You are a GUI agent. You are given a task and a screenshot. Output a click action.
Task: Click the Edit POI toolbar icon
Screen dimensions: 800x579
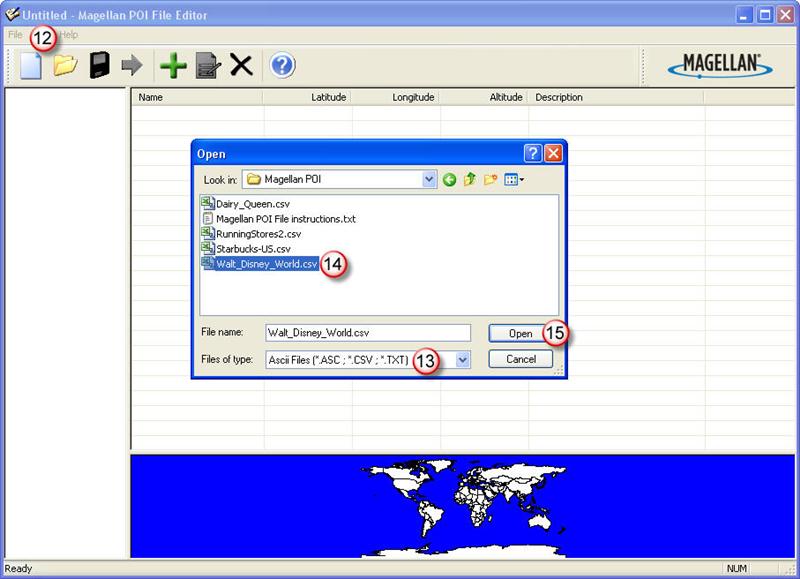(x=207, y=66)
